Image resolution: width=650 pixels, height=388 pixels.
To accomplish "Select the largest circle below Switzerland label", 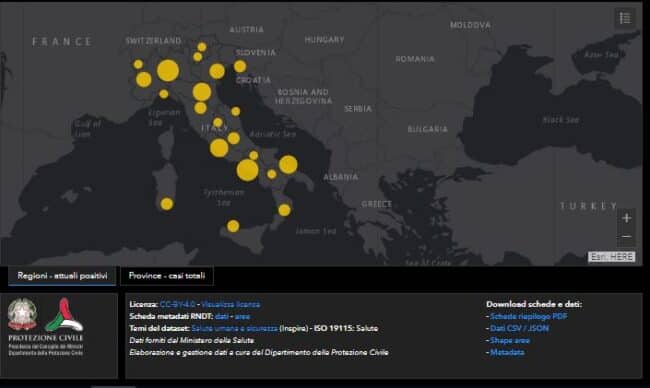I will 168,70.
